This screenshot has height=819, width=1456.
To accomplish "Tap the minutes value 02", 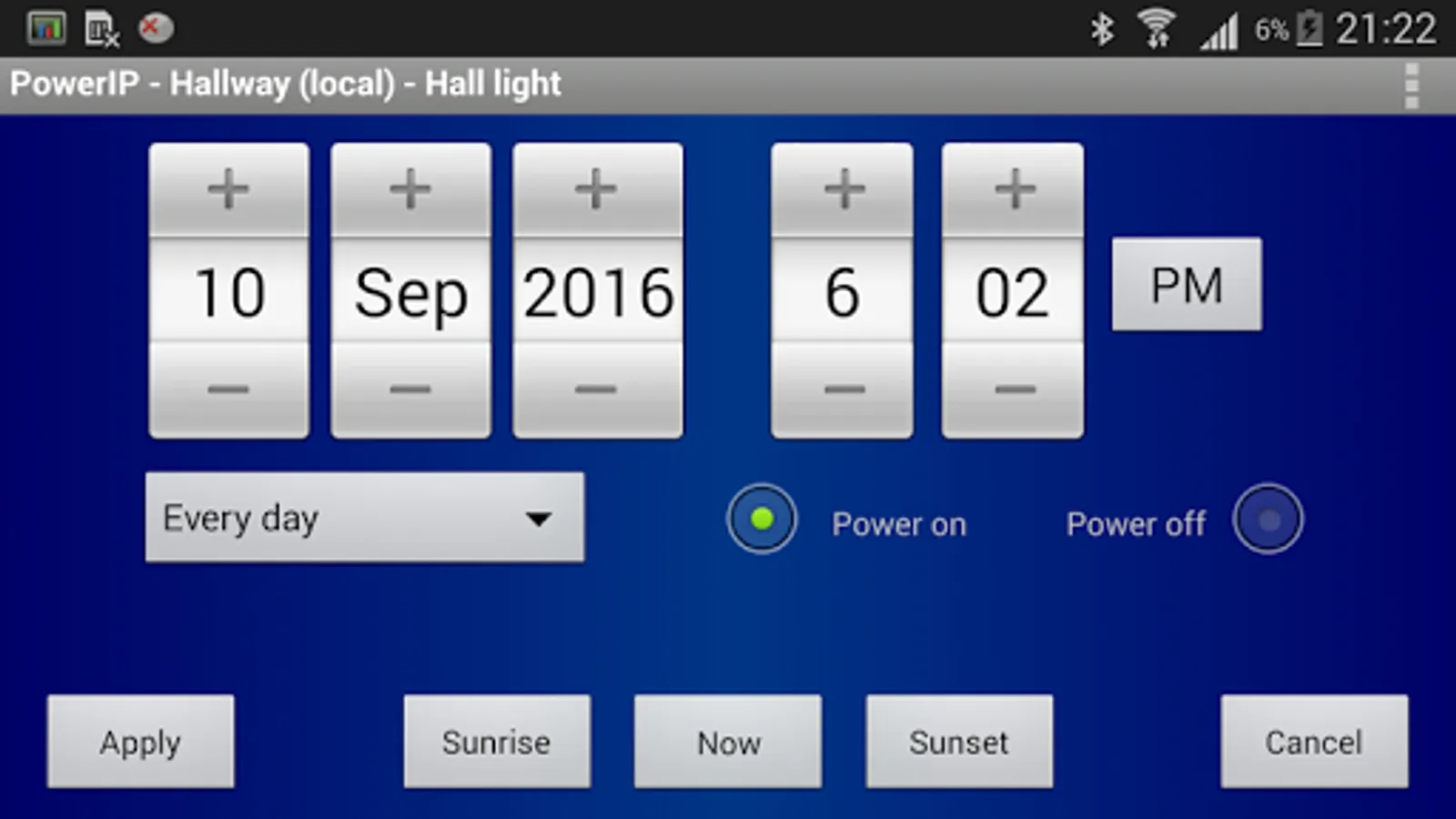I will [x=1013, y=291].
